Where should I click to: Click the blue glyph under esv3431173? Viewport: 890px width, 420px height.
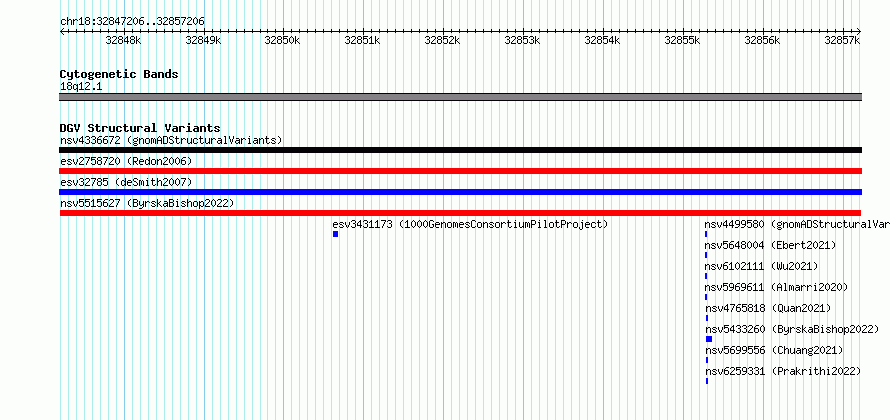tap(335, 234)
